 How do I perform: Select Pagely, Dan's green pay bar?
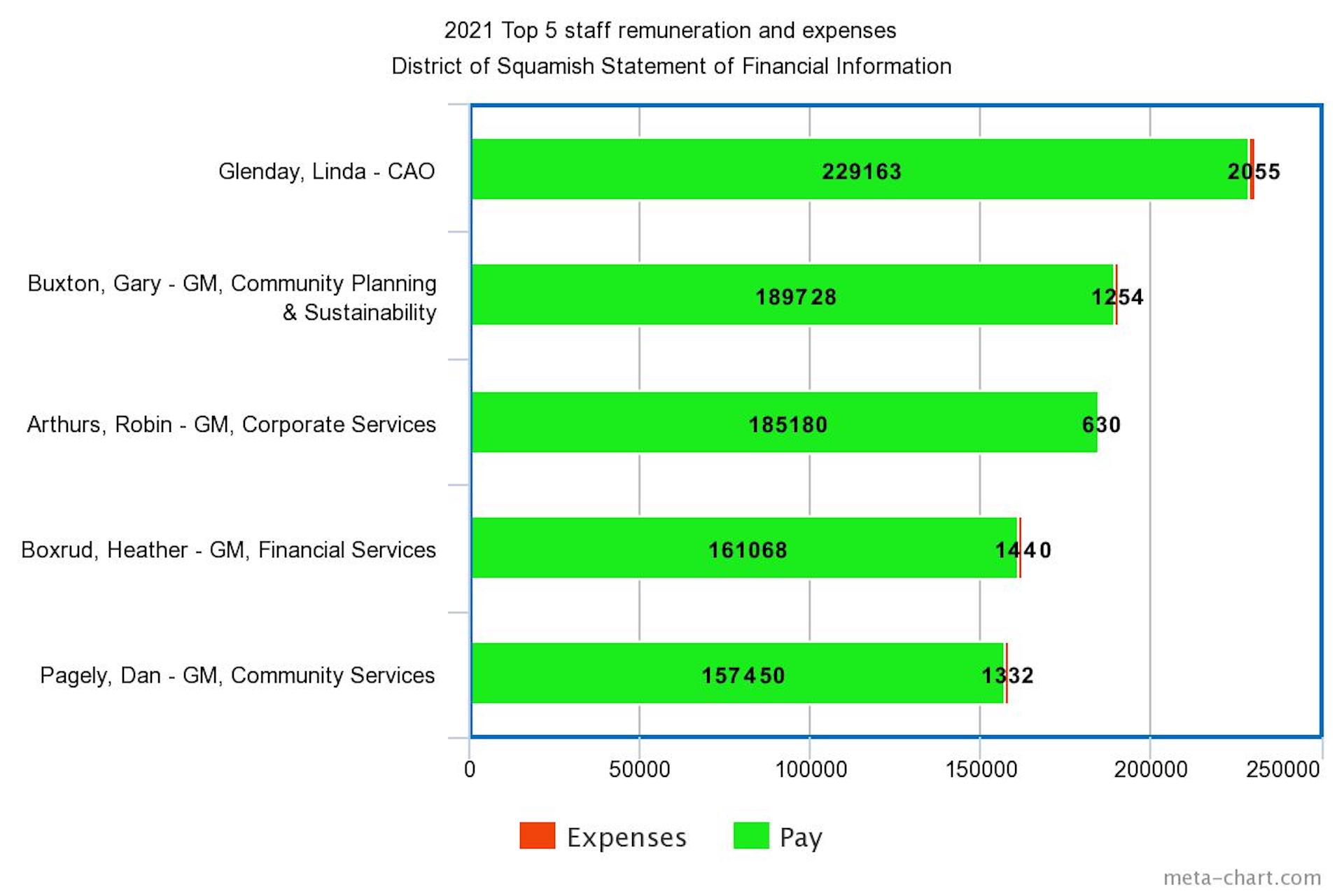738,673
